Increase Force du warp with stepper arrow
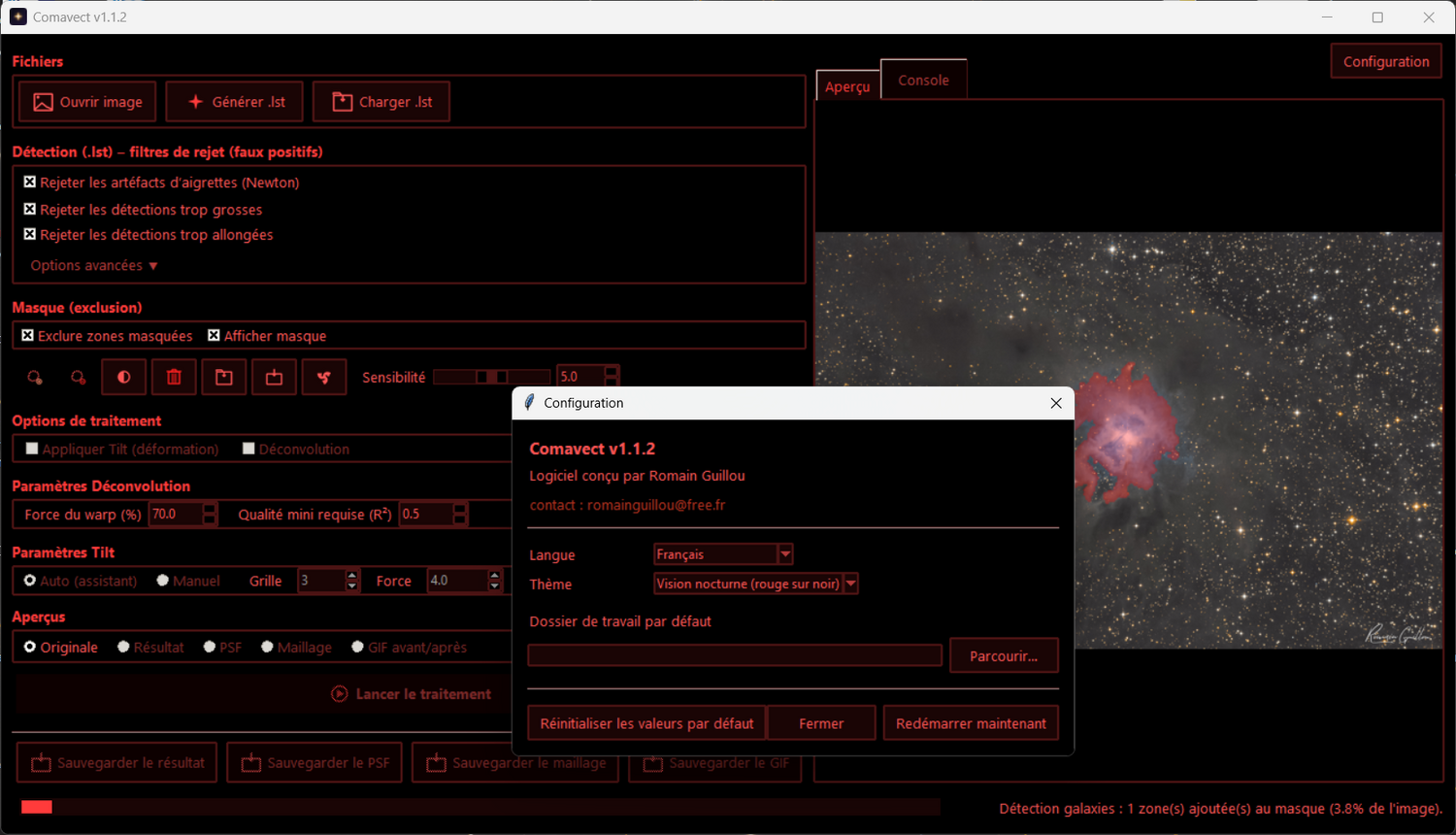Viewport: 1456px width, 835px height. coord(211,509)
